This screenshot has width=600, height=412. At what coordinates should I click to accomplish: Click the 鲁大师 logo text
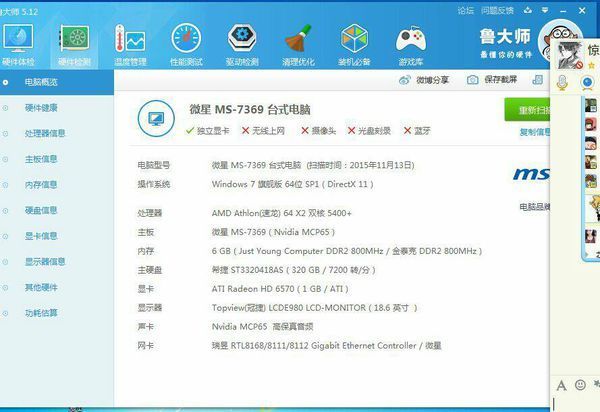505,37
